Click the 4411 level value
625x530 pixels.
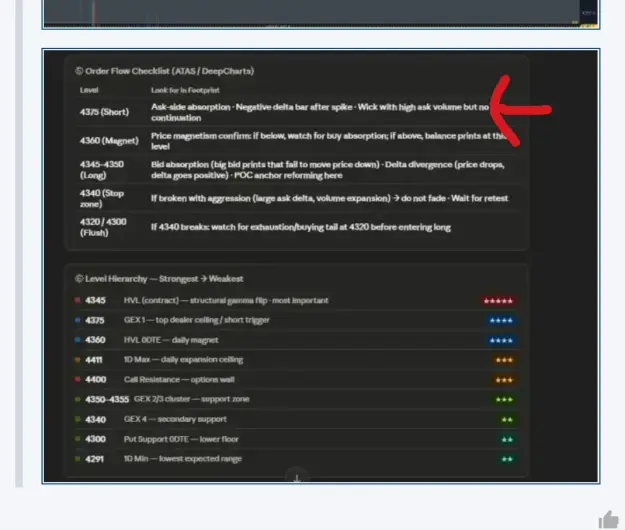click(94, 360)
